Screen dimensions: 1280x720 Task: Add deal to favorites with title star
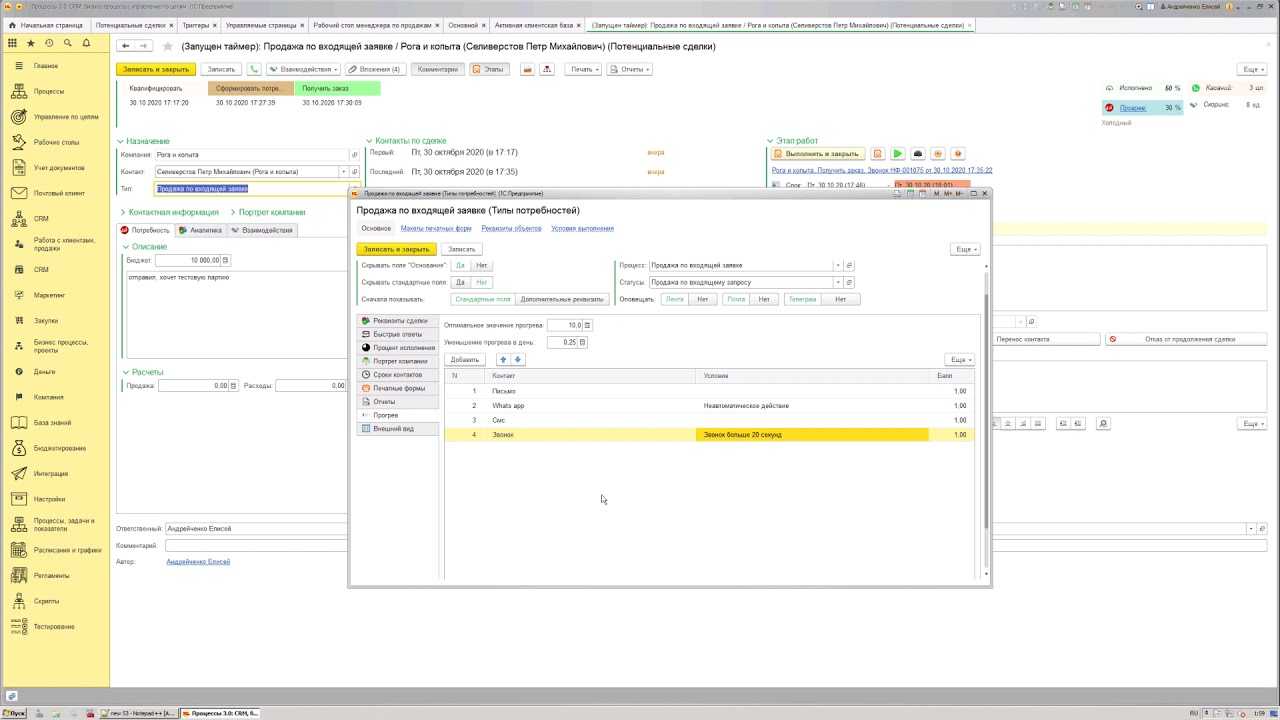click(167, 46)
